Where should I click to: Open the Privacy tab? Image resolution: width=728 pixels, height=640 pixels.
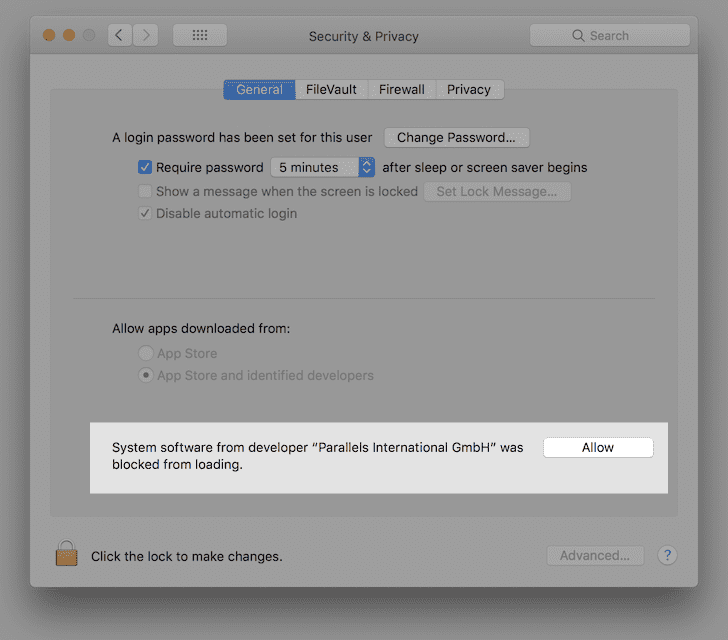[x=469, y=90]
